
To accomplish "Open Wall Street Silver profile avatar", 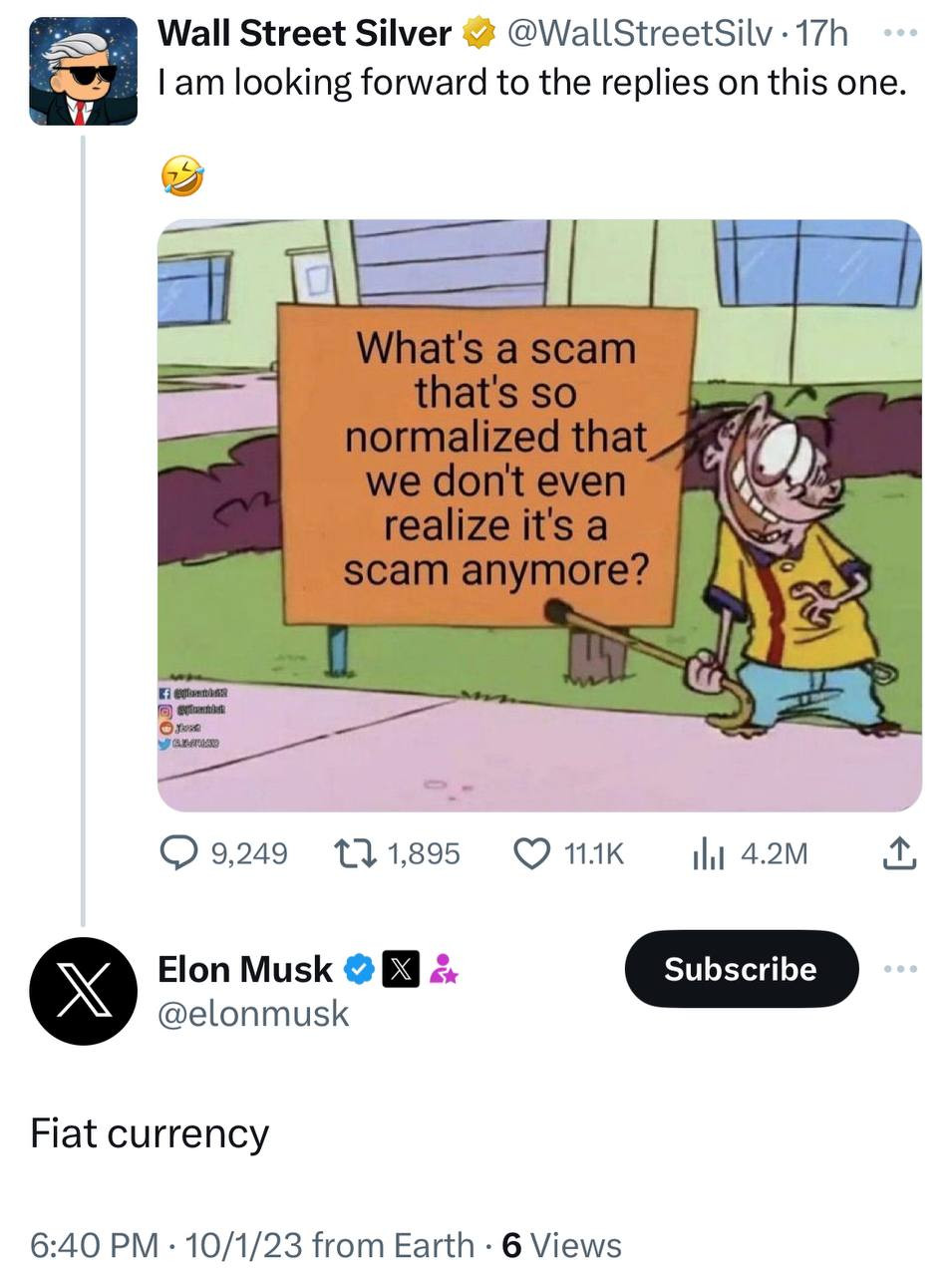I will click(83, 72).
